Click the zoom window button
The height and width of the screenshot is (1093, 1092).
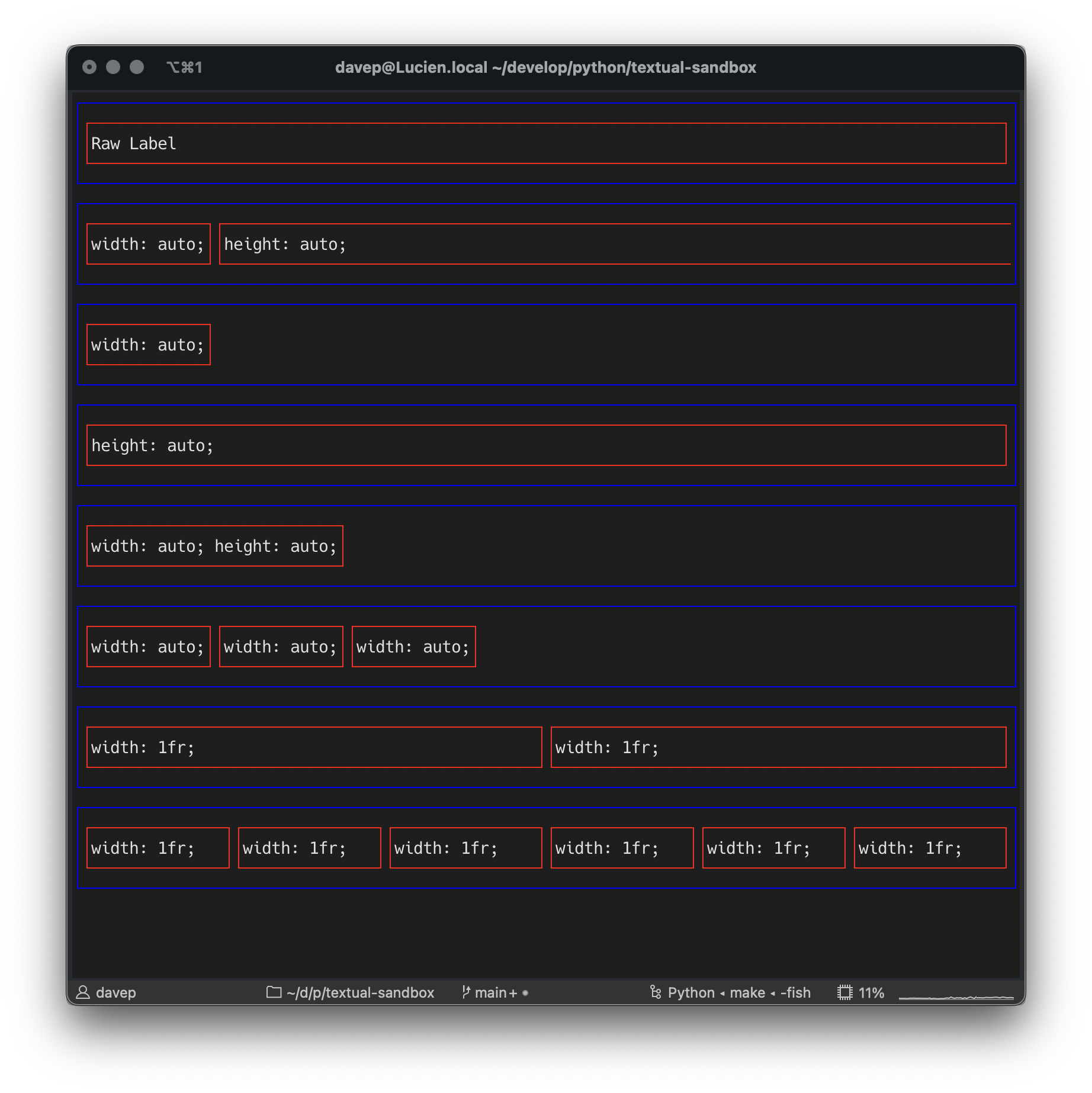point(137,67)
